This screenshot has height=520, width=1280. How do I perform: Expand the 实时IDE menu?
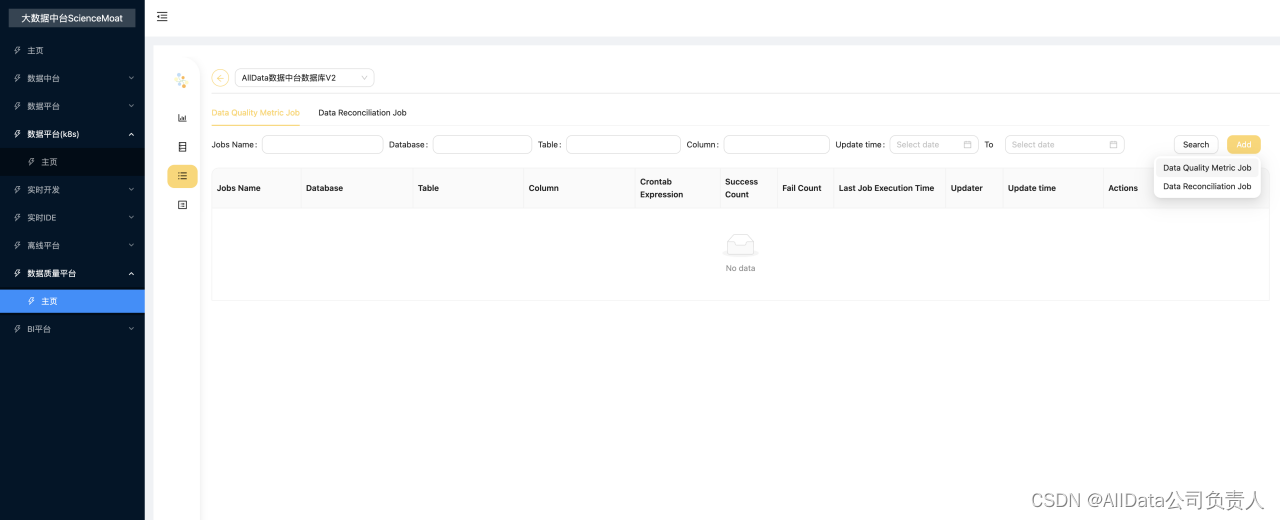click(72, 217)
